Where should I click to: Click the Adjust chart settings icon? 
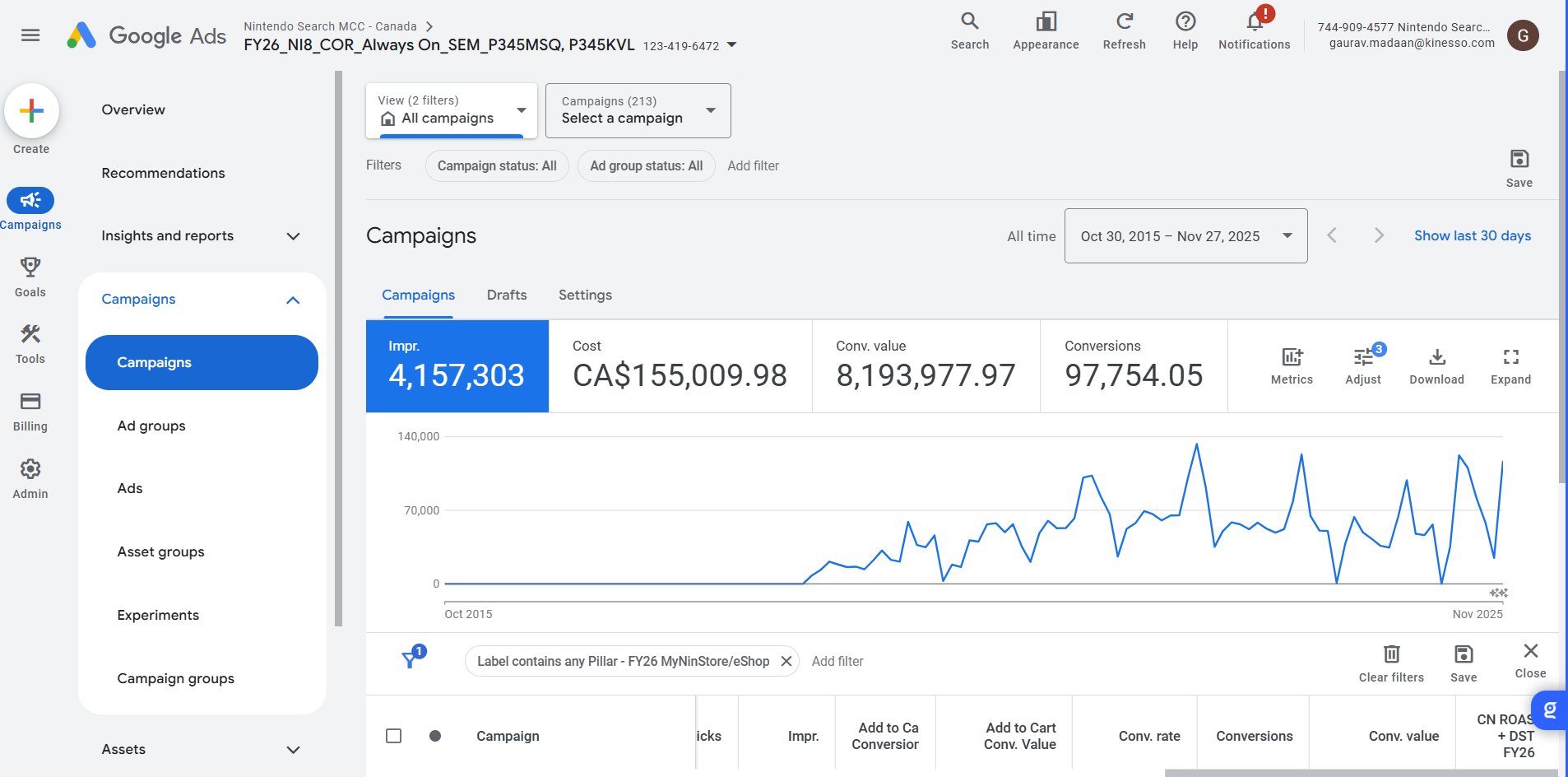pyautogui.click(x=1362, y=357)
